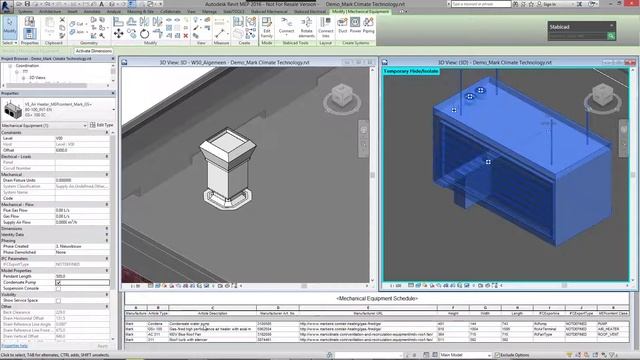
Task: Open the Architecture ribbon tab
Action: pos(50,11)
